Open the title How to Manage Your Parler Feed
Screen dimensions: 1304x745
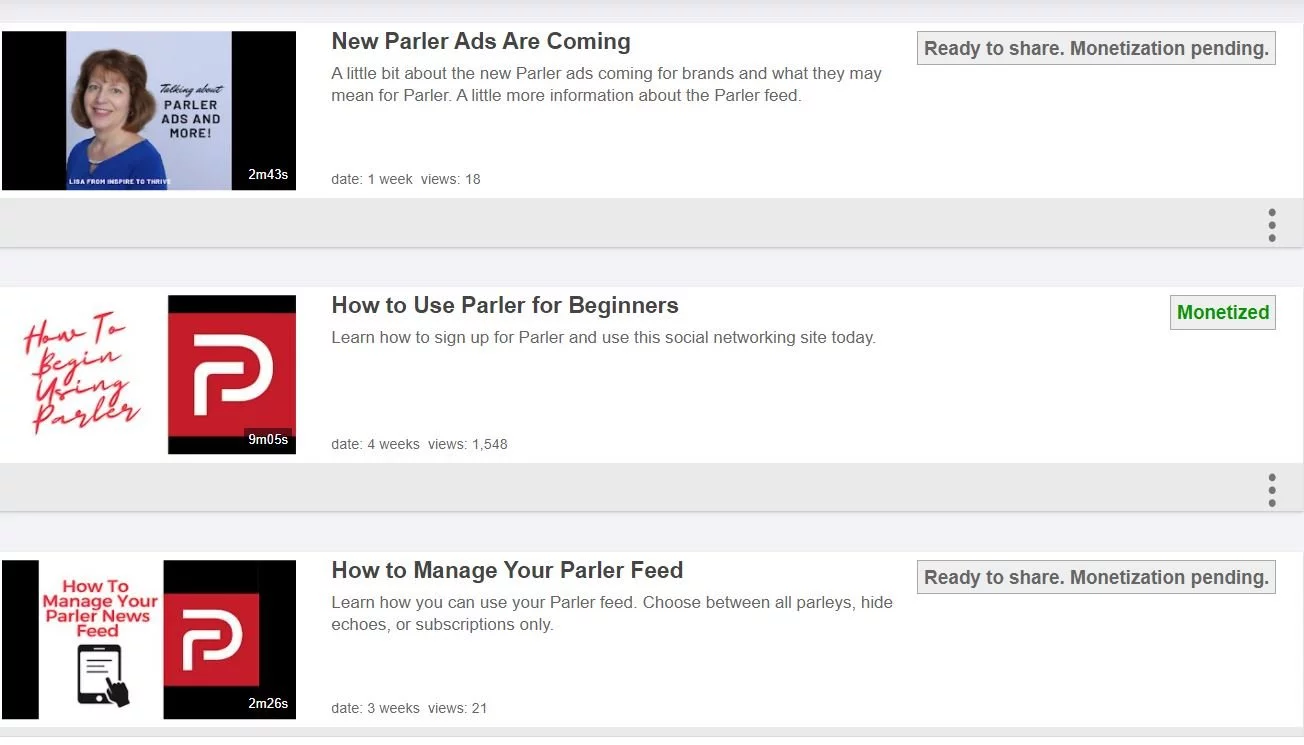coord(507,570)
